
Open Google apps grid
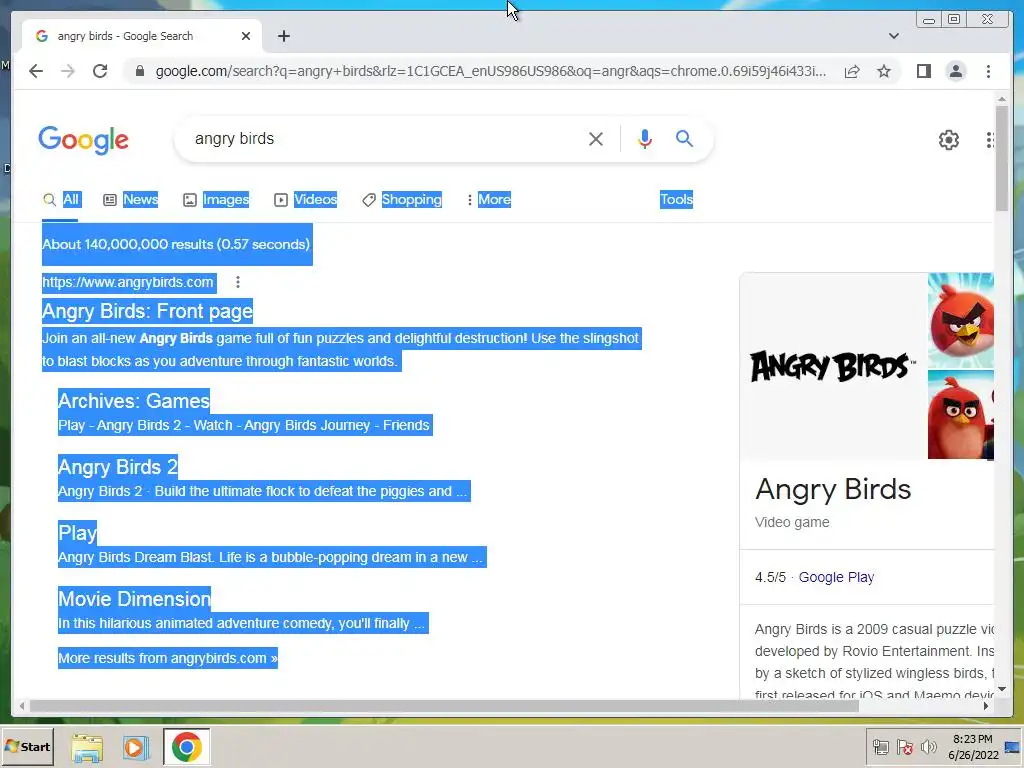click(x=990, y=140)
